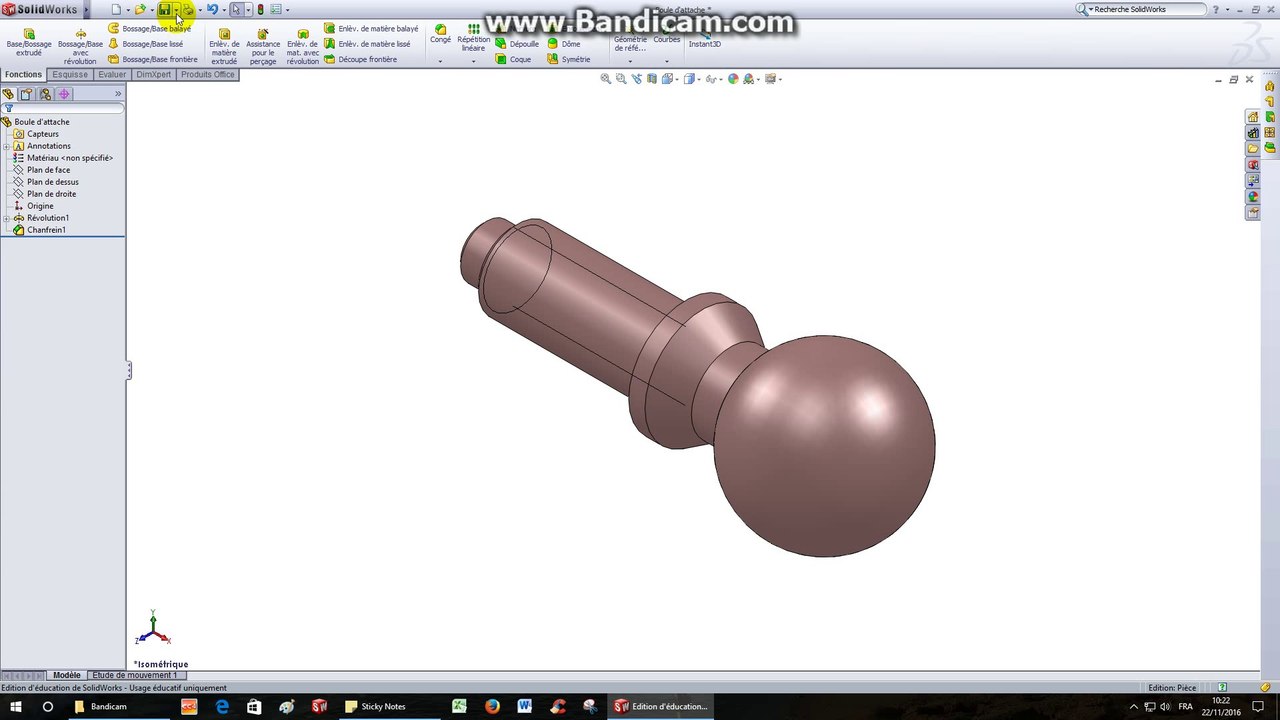The height and width of the screenshot is (720, 1280).
Task: Open the Produits Office tab
Action: (207, 75)
